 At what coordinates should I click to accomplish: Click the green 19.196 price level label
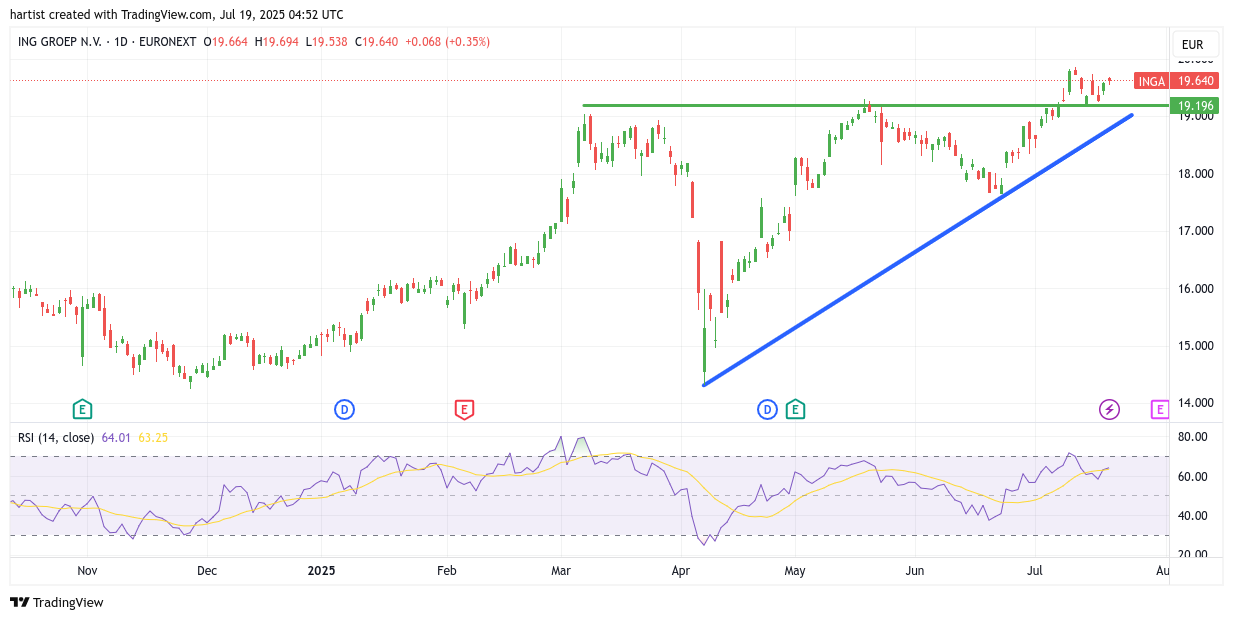tap(1196, 105)
